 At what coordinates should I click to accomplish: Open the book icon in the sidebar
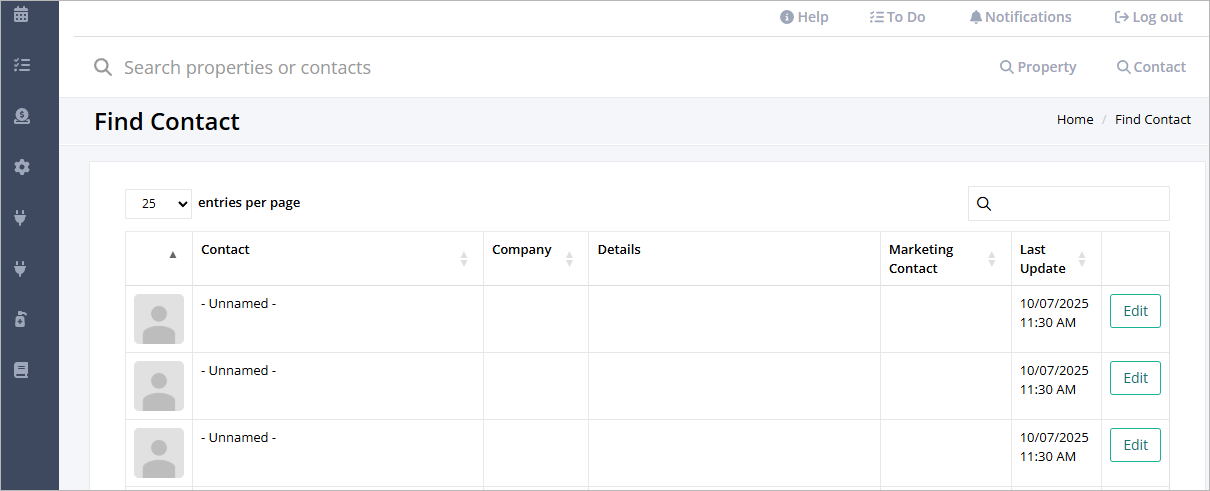[x=21, y=370]
